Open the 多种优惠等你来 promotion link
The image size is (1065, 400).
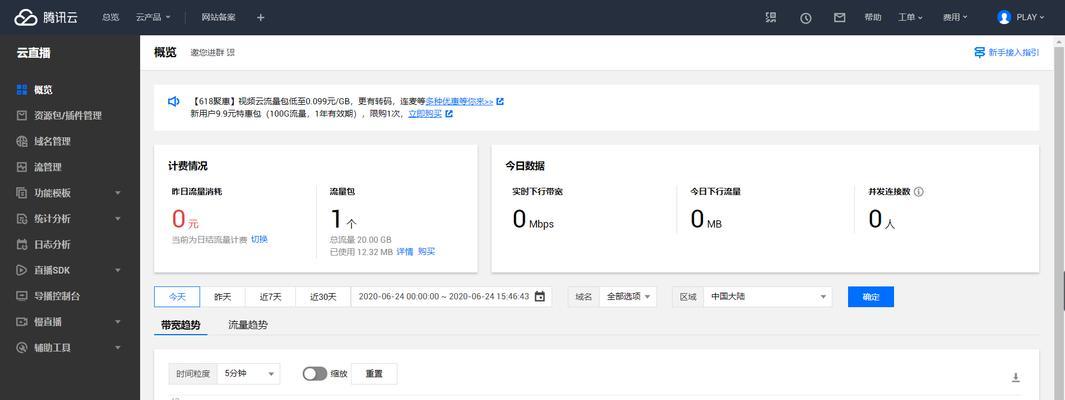(459, 102)
